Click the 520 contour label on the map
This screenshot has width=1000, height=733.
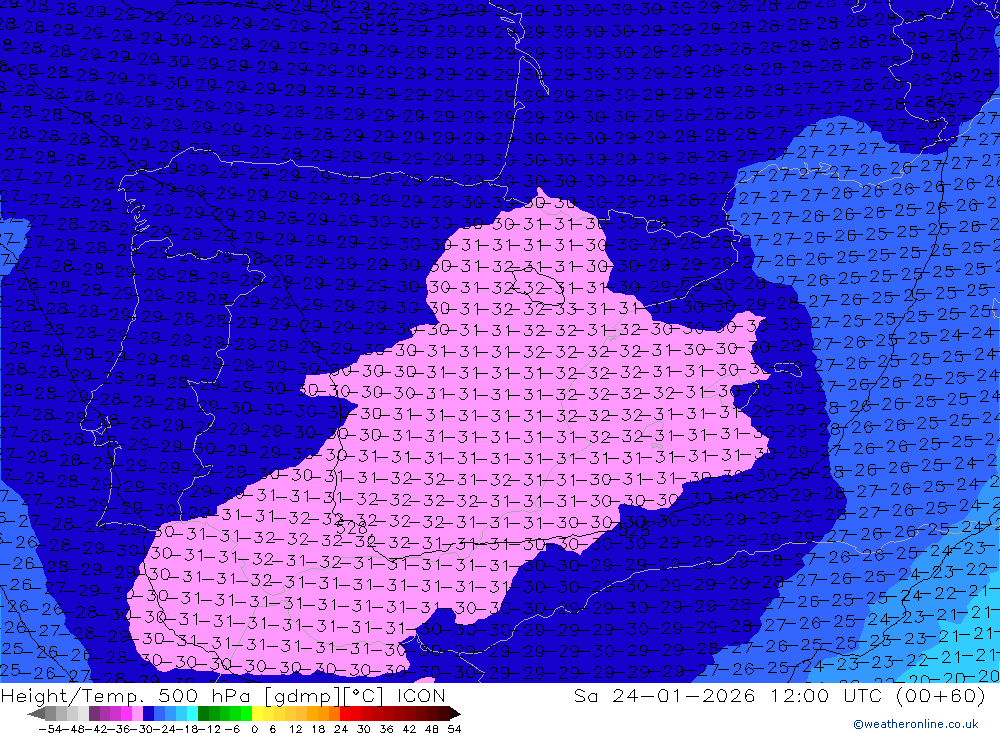point(381,19)
